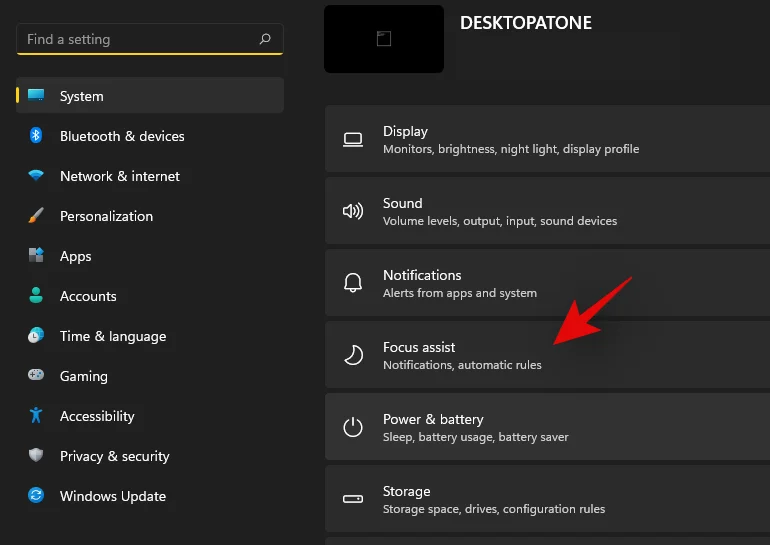Viewport: 770px width, 545px height.
Task: Click the Find a setting search box
Action: click(x=150, y=39)
